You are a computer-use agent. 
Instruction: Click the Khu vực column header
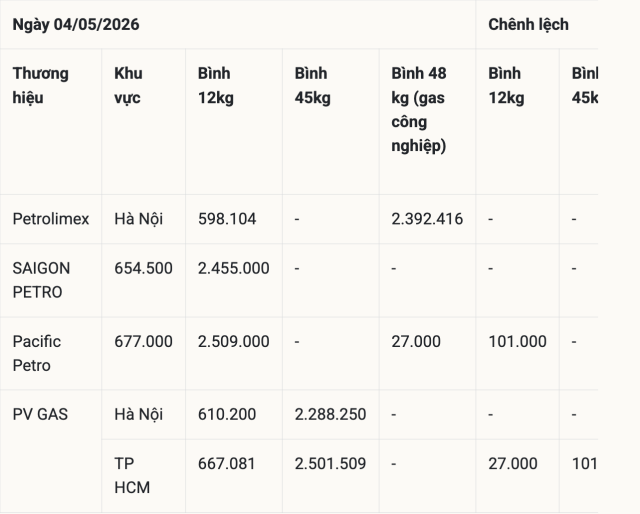pos(143,122)
